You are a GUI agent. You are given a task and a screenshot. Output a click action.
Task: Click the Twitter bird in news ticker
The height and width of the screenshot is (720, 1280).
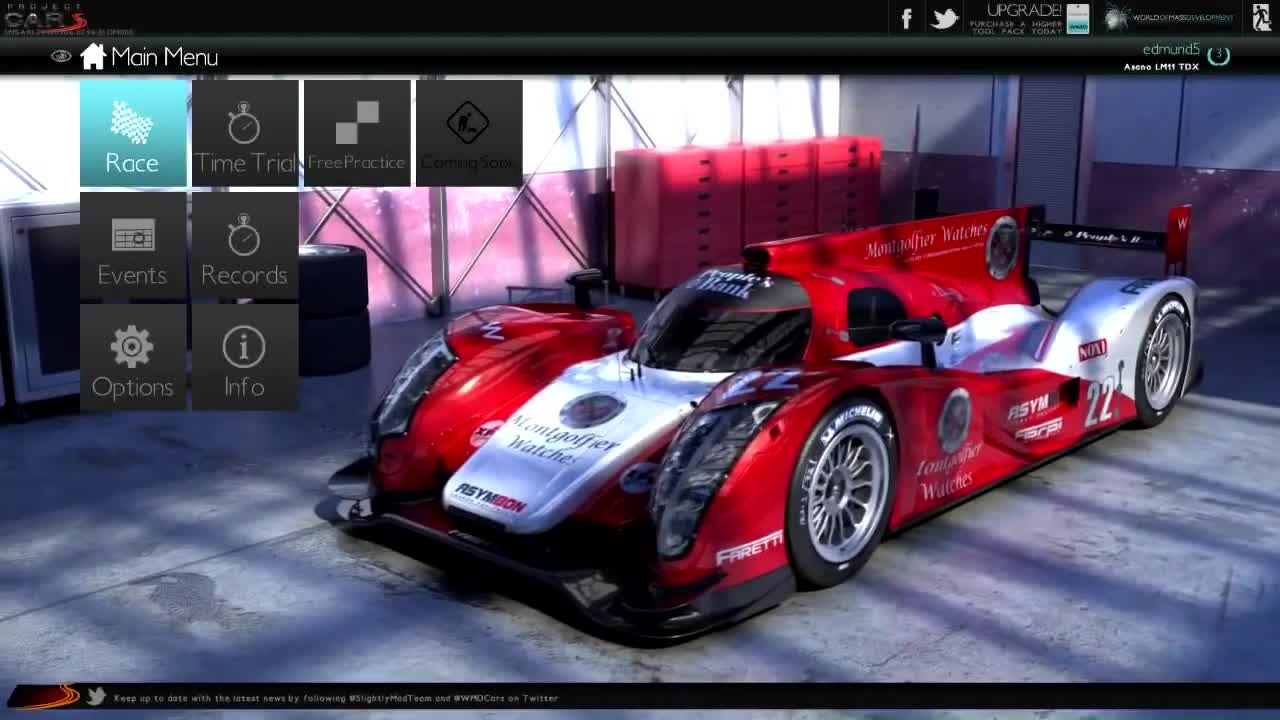pos(96,697)
